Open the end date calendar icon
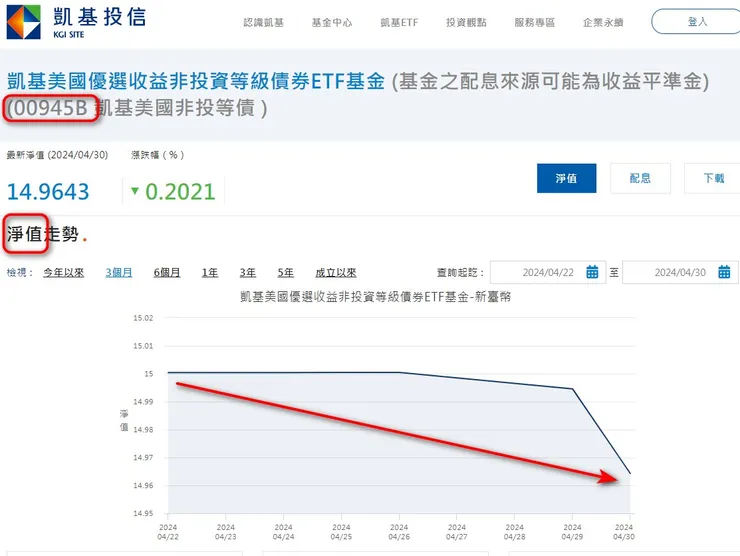 pyautogui.click(x=724, y=272)
